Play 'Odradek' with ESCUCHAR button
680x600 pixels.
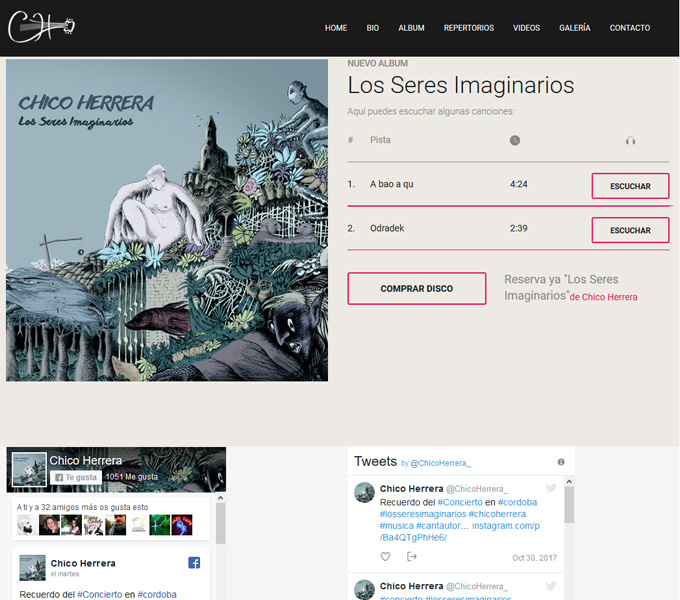631,230
